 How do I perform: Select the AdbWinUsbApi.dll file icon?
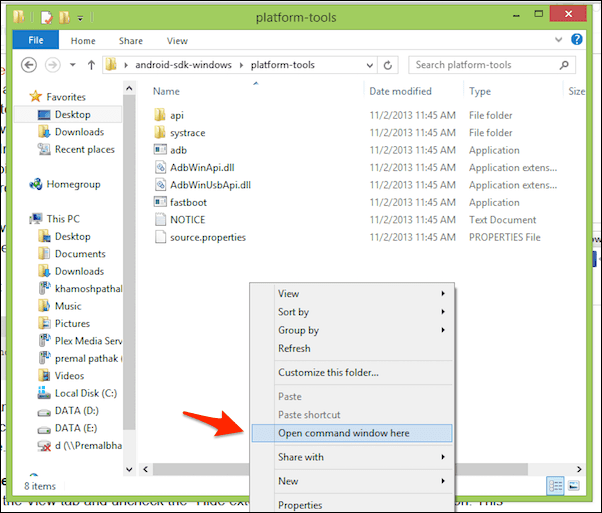click(160, 184)
